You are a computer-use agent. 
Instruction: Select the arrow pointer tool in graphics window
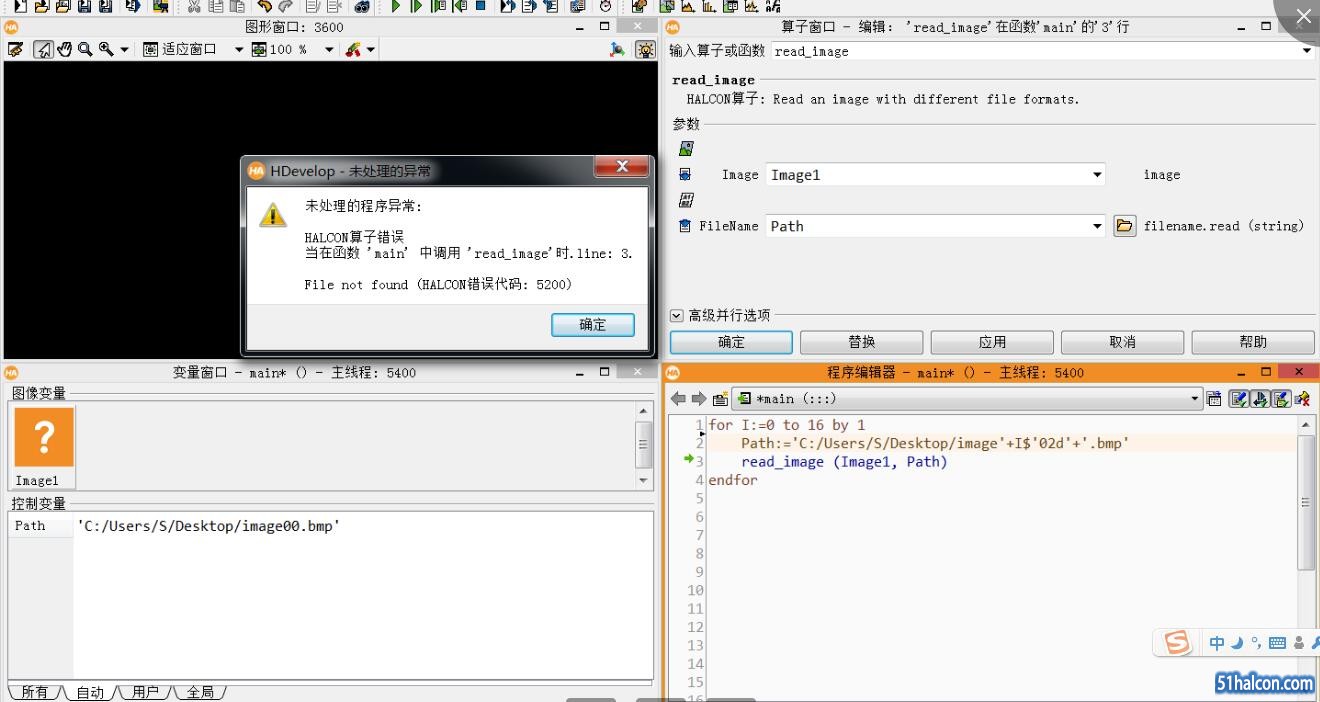click(43, 49)
